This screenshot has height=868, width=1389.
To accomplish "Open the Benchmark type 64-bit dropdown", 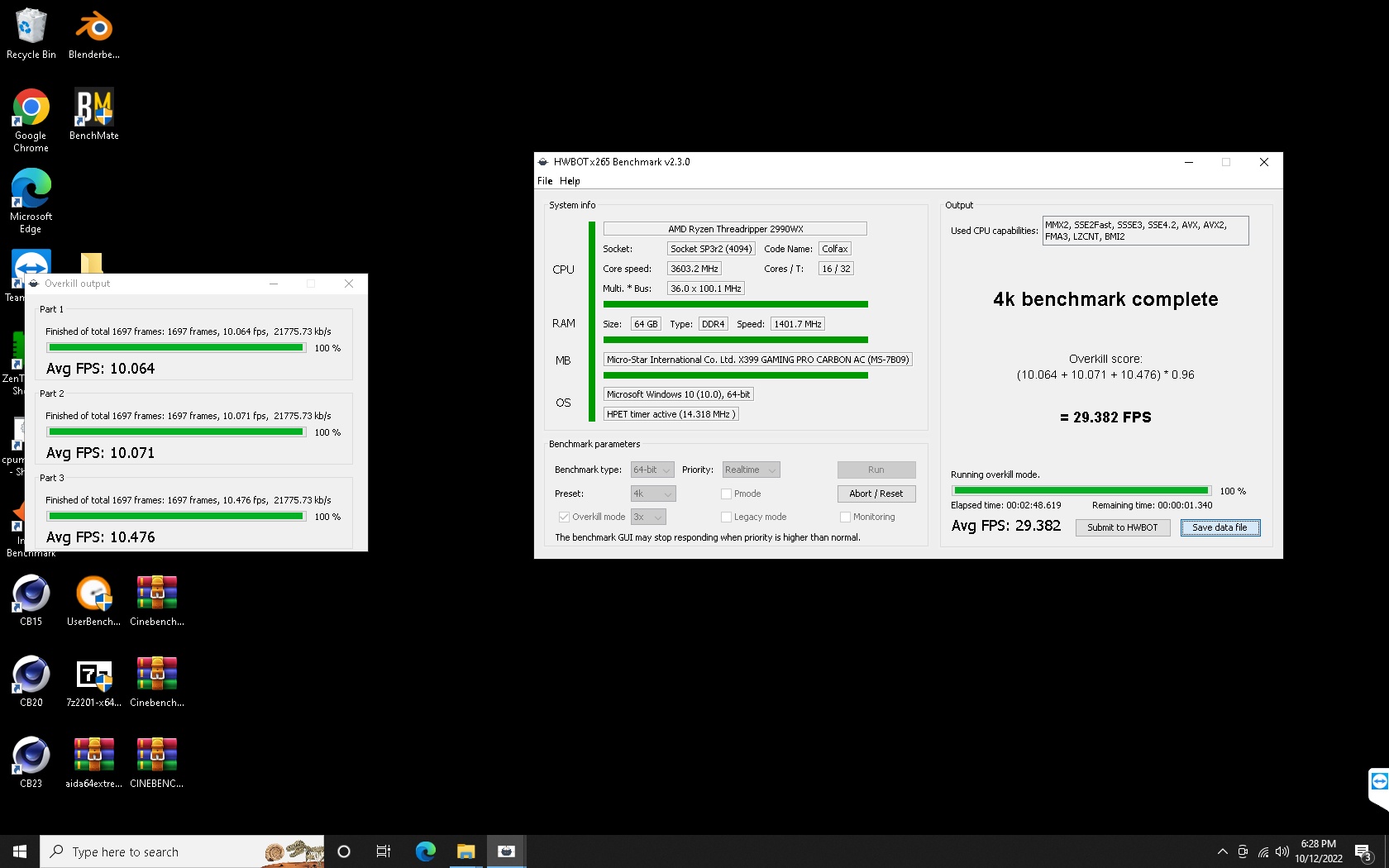I will 652,470.
